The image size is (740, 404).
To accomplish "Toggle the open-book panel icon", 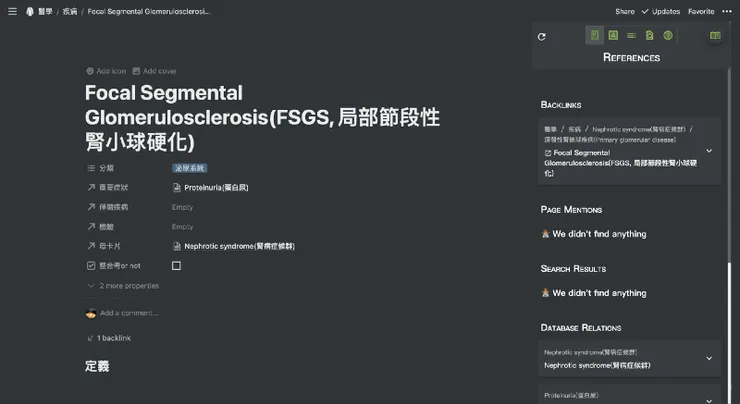I will click(715, 35).
